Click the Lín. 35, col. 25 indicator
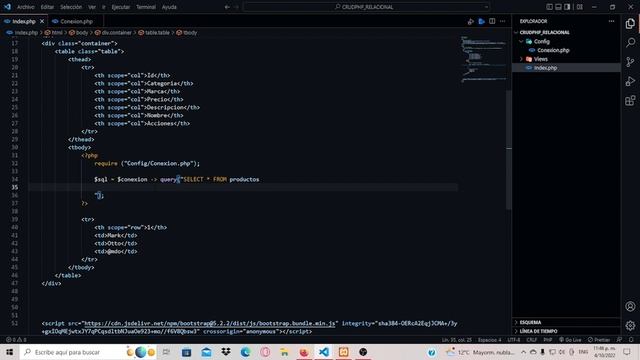Viewport: 640px width, 360px height. (x=456, y=340)
